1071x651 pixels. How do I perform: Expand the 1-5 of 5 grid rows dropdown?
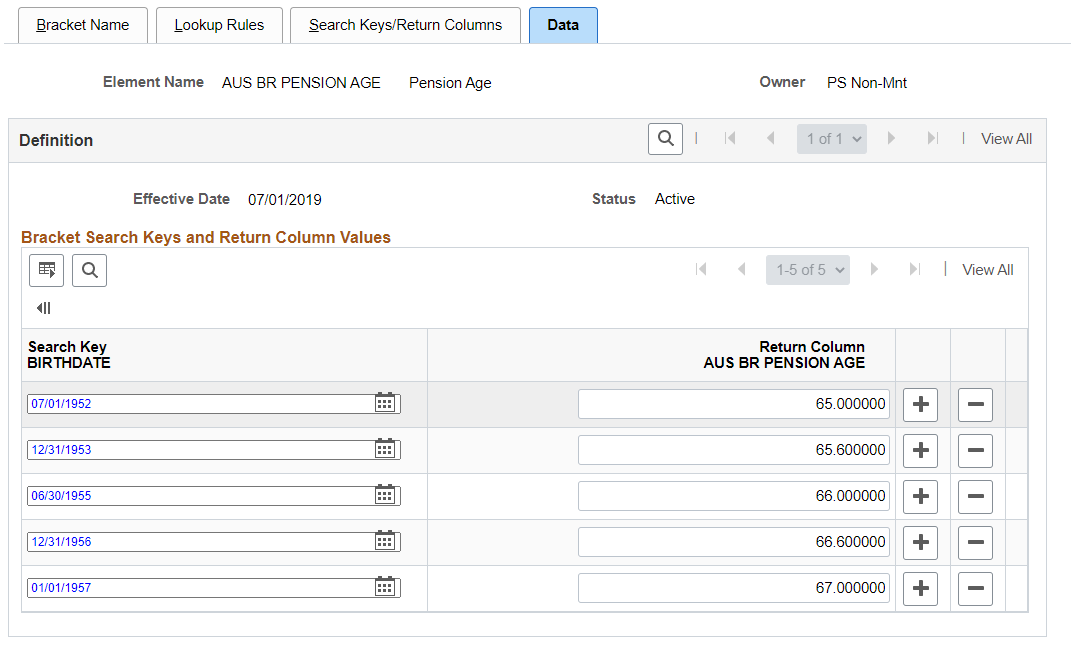click(x=808, y=270)
